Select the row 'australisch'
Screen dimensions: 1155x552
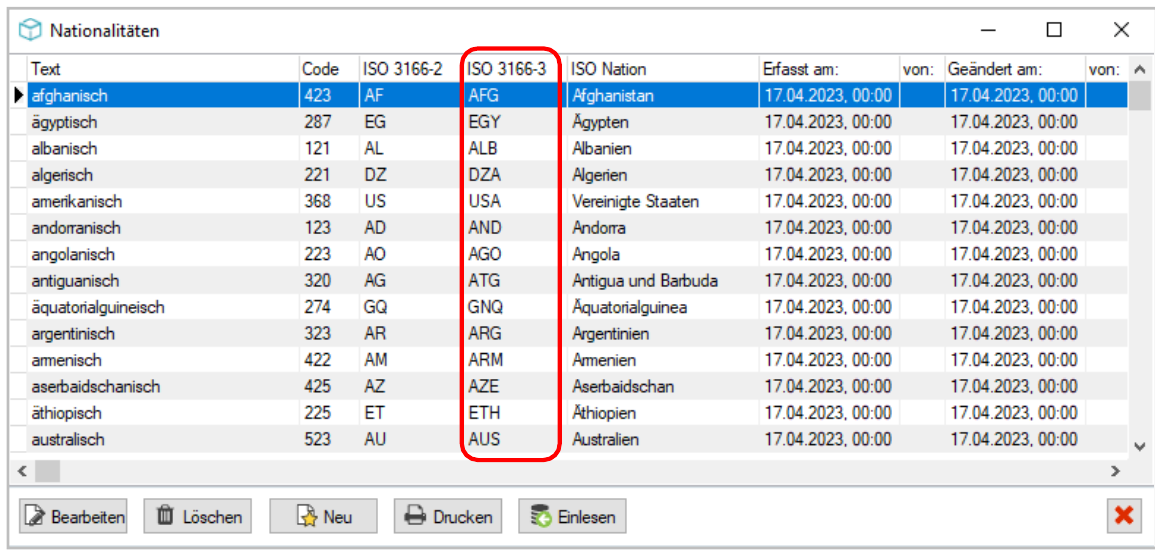(x=570, y=440)
